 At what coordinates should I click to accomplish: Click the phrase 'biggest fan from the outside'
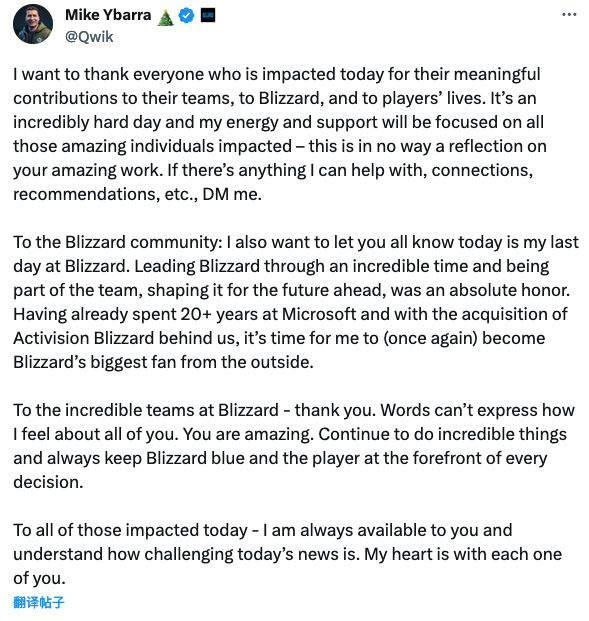click(201, 362)
